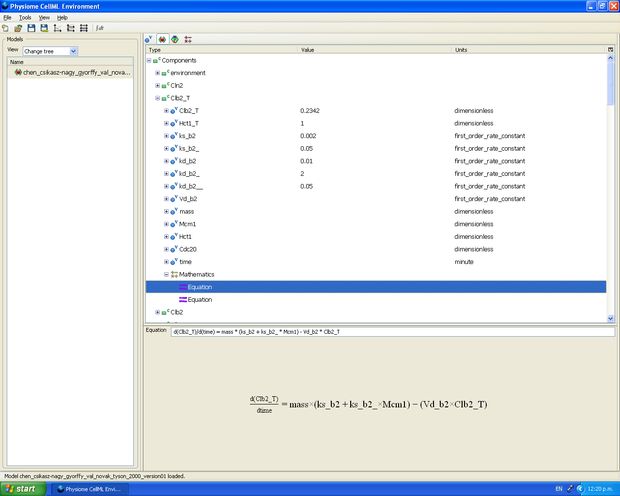The image size is (620, 496).
Task: Click the Save model floppy icon
Action: coord(31,28)
